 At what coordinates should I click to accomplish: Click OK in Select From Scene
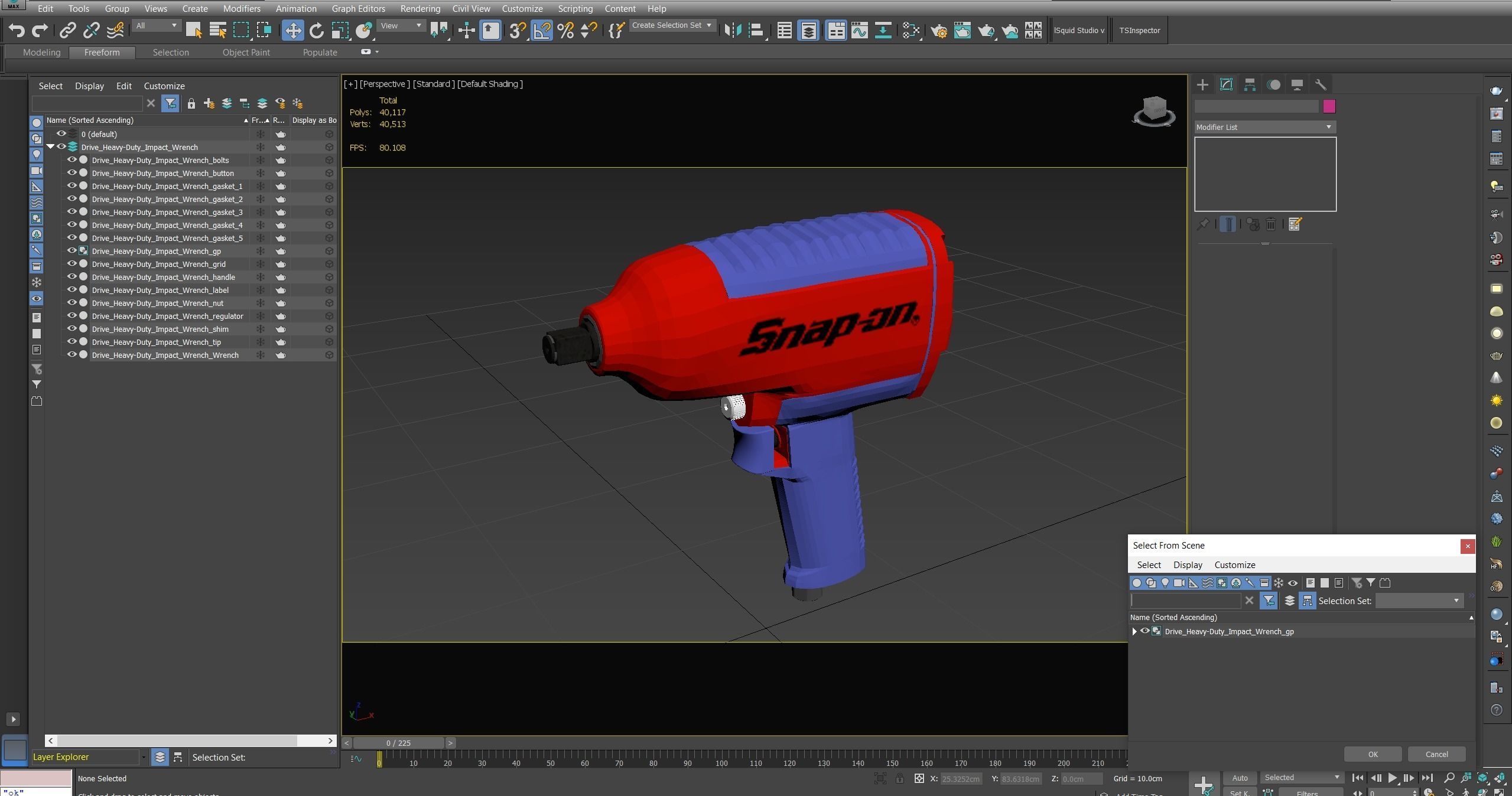[1373, 754]
